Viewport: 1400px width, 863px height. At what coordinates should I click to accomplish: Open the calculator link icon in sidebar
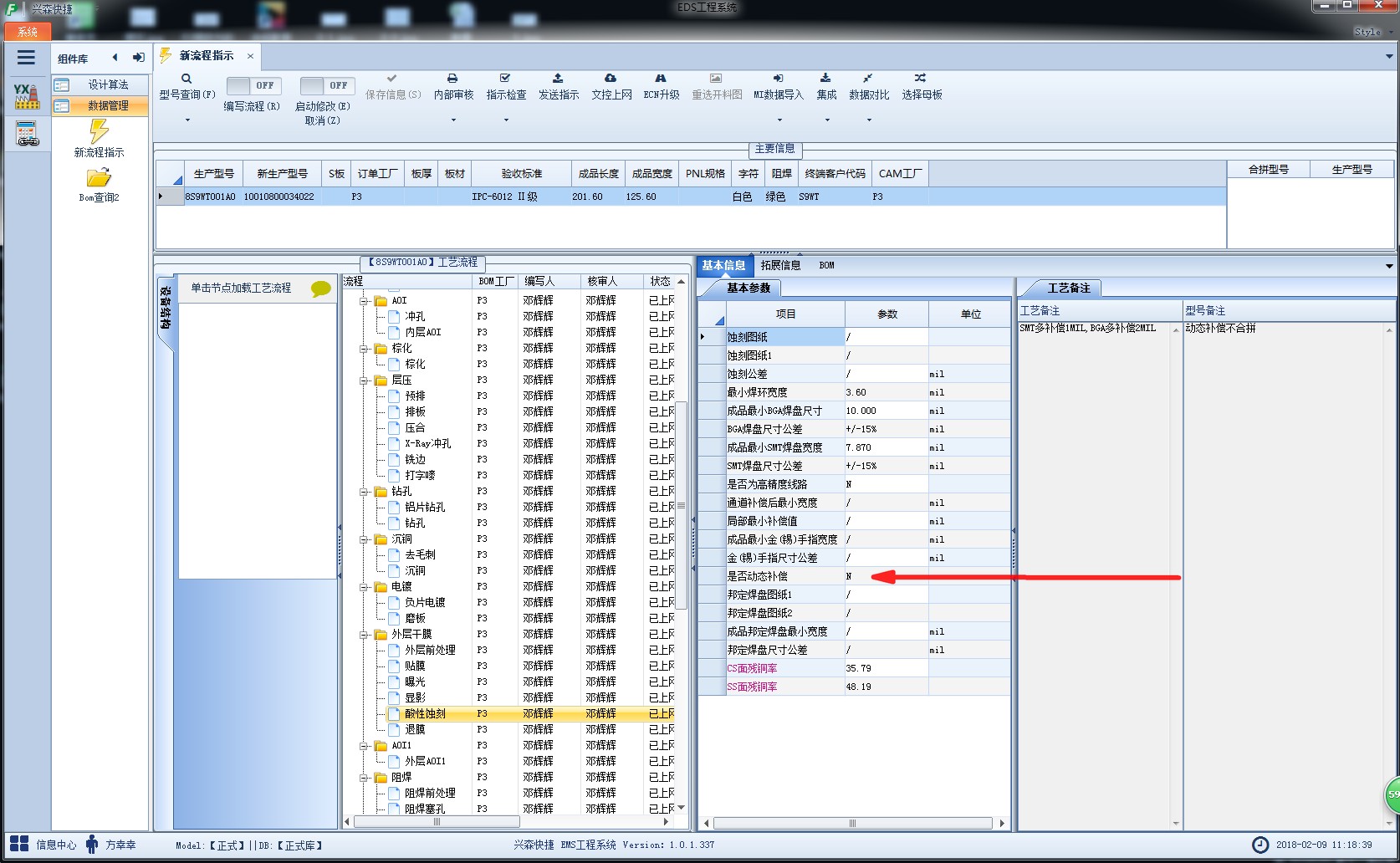pyautogui.click(x=27, y=134)
